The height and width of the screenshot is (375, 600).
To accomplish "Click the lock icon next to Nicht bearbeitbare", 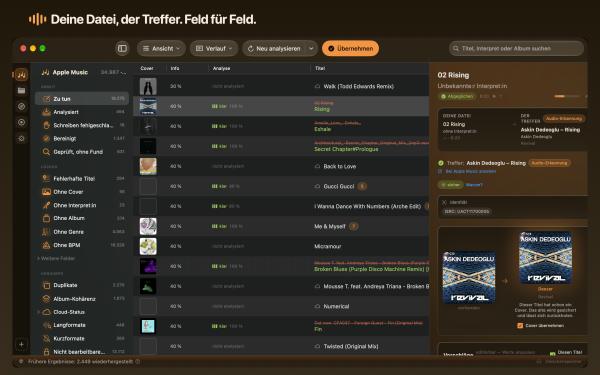I will [x=46, y=352].
